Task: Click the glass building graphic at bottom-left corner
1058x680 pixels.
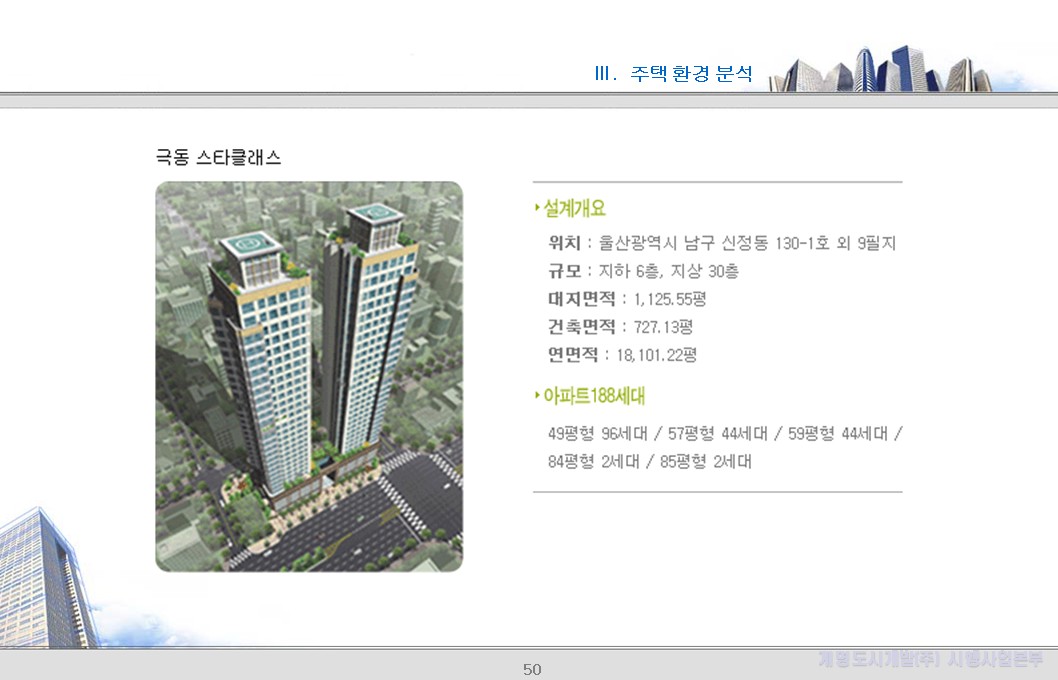Action: click(45, 580)
